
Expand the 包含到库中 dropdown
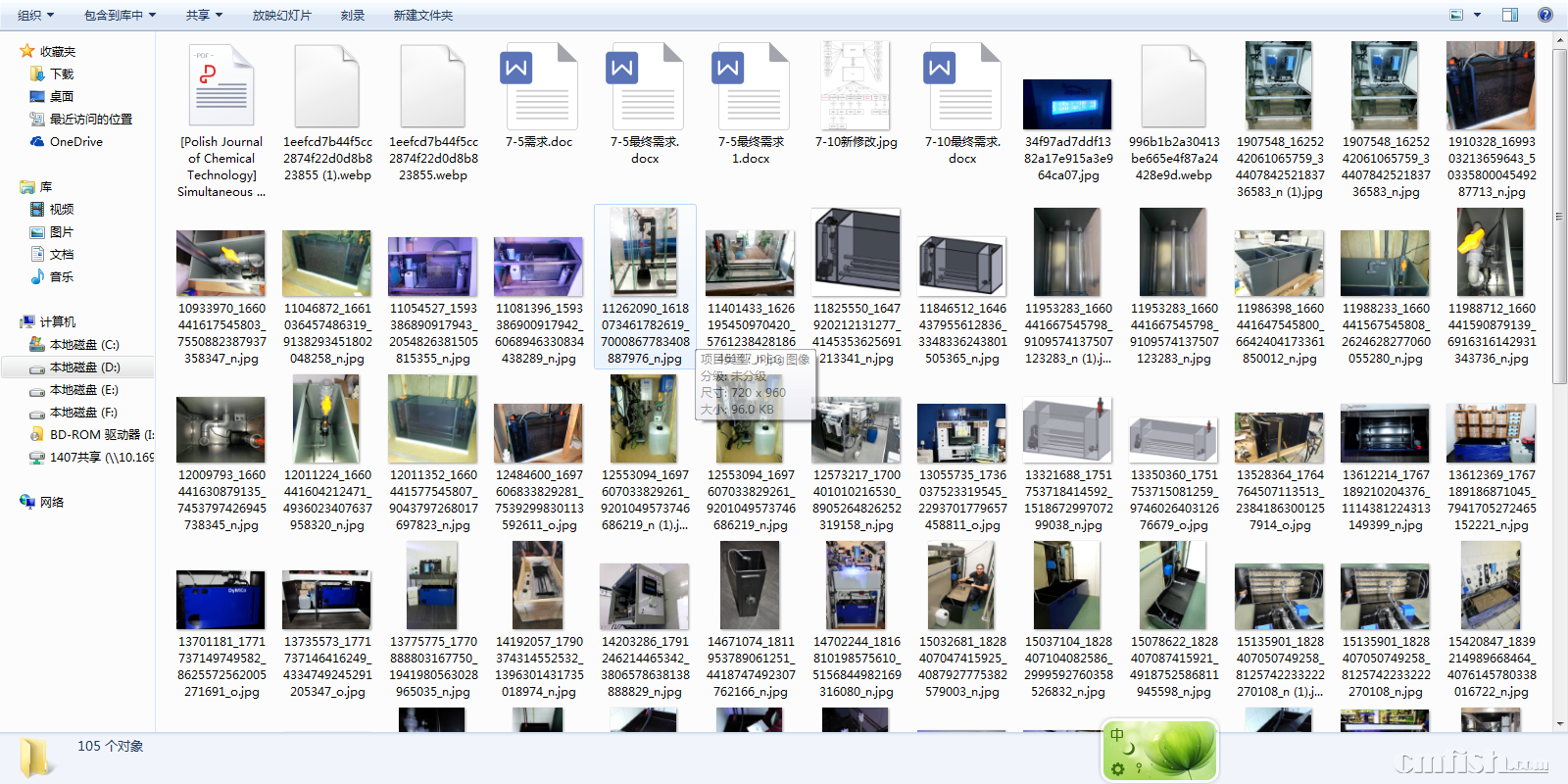click(x=120, y=16)
